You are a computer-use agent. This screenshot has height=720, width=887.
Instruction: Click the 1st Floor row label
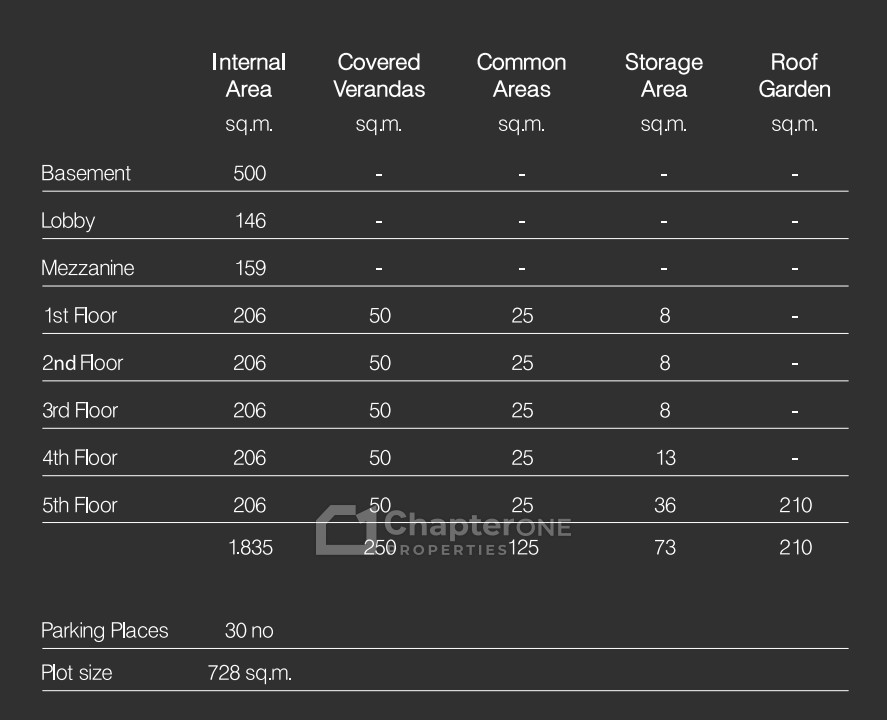coord(80,316)
